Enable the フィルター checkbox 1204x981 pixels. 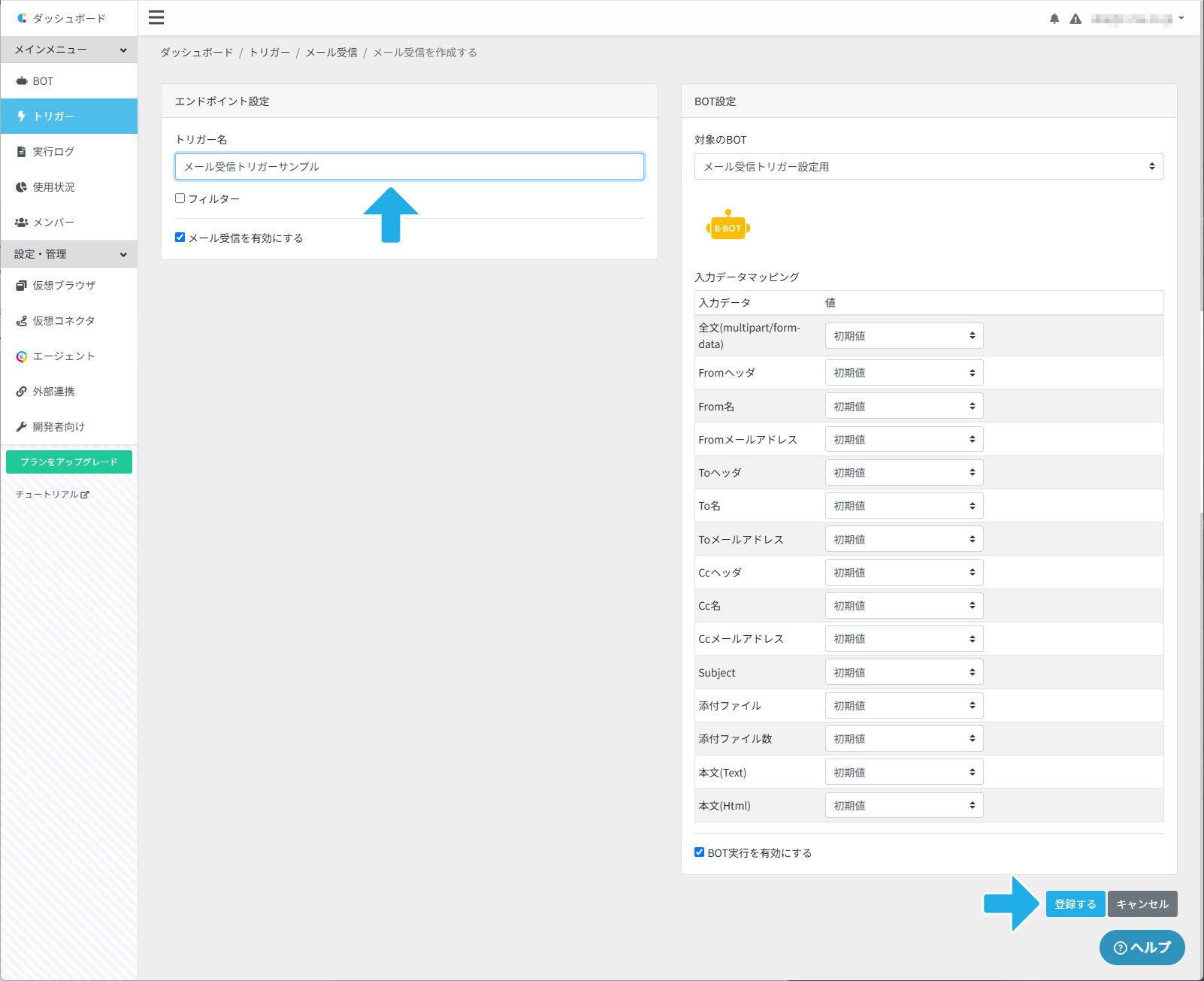coord(180,198)
